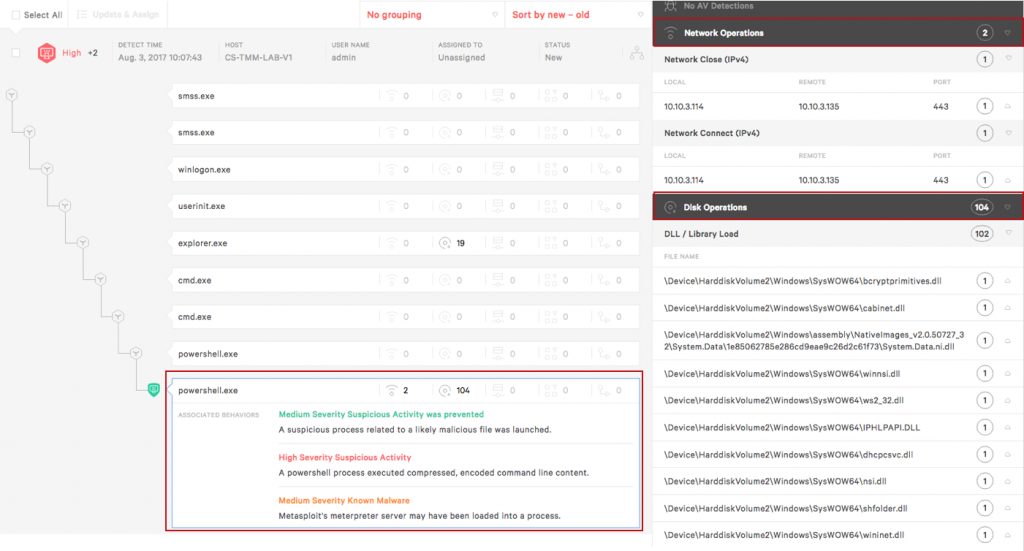Click the tree node icon next to explorer.exe
Image resolution: width=1024 pixels, height=551 pixels.
[82, 243]
